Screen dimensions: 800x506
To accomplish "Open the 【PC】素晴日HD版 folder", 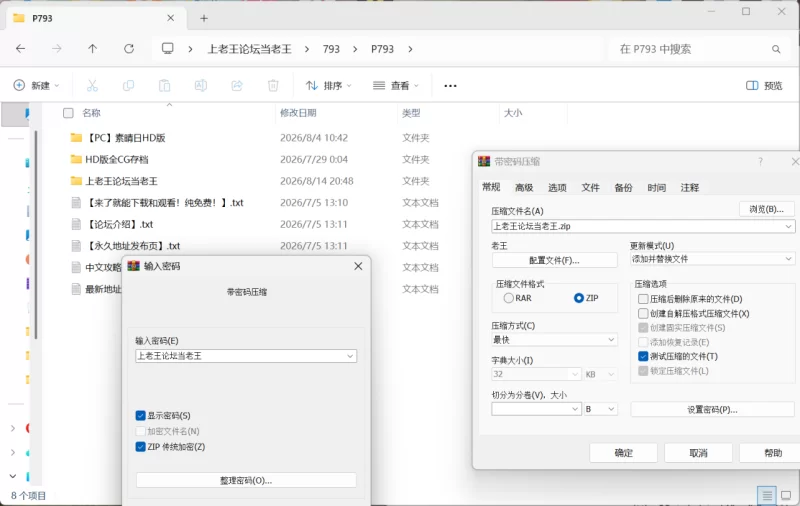I will point(125,138).
